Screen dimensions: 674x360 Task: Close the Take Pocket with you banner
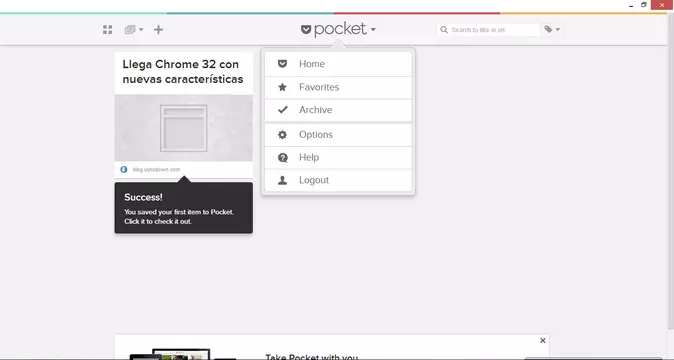pyautogui.click(x=542, y=340)
